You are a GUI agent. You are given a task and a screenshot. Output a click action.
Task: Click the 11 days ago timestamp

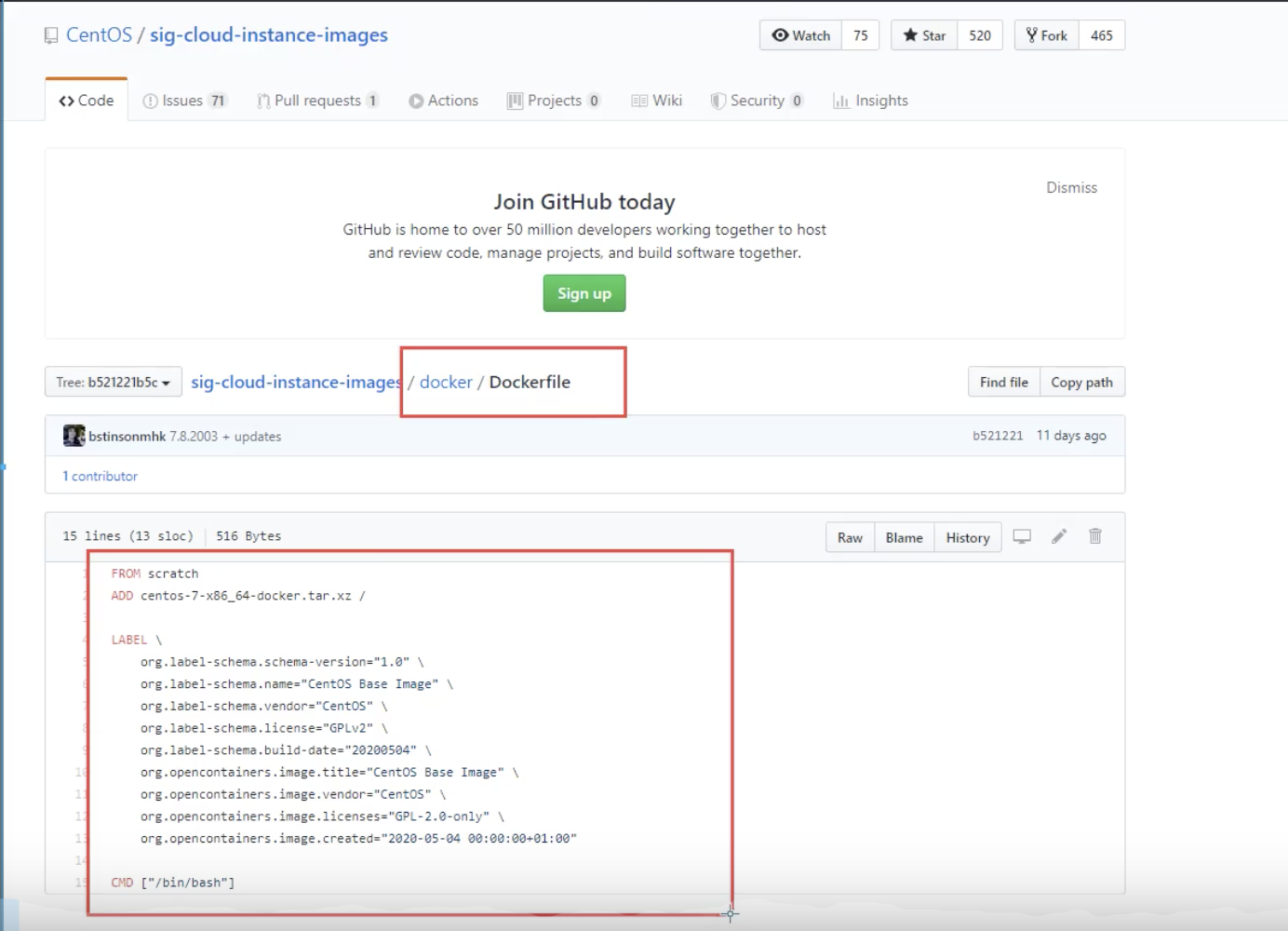[1071, 435]
